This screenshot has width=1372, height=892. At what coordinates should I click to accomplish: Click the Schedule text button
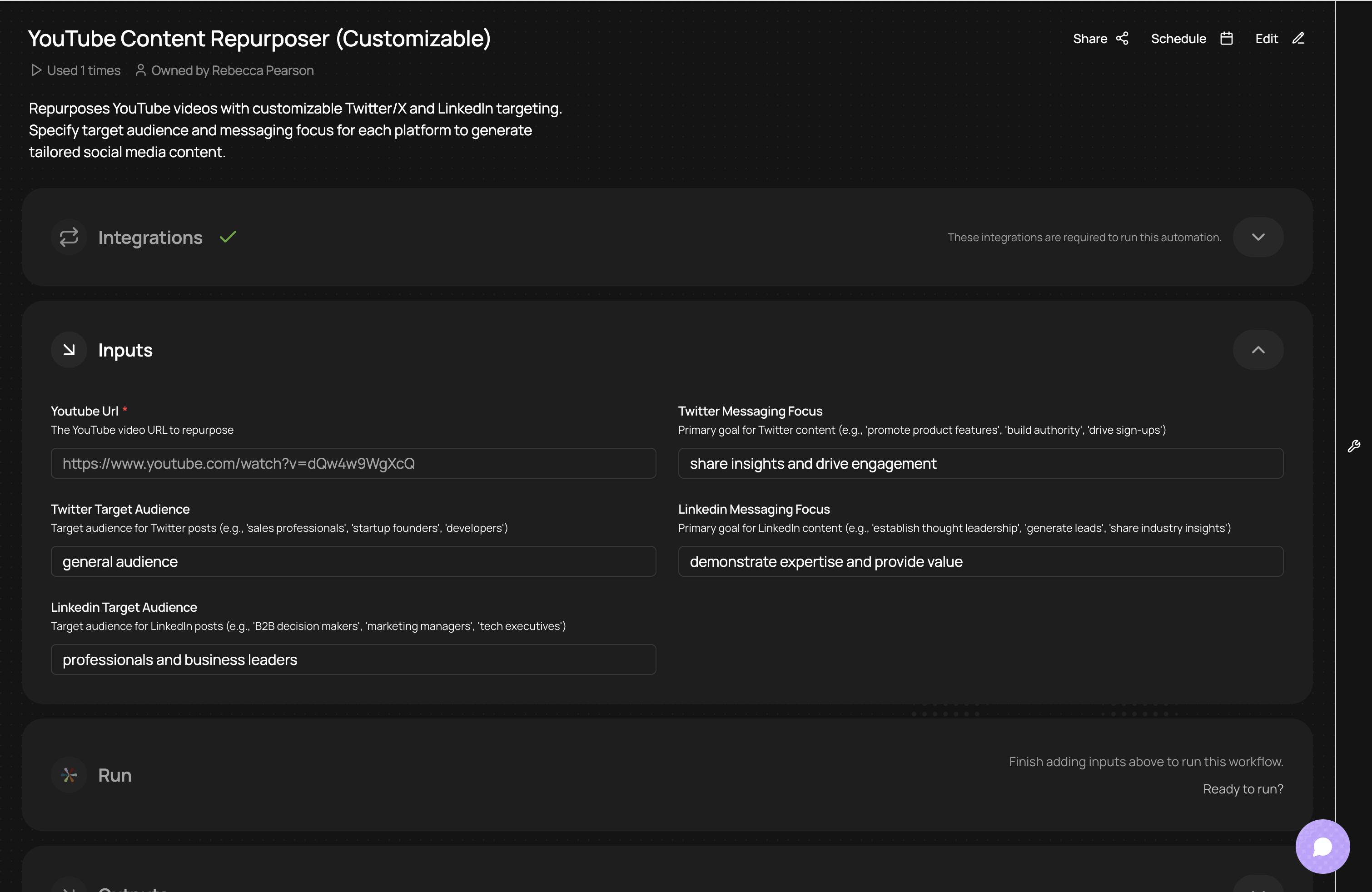tap(1178, 39)
